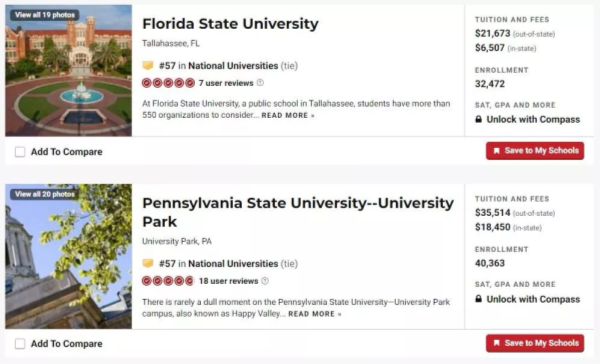Click the lock icon in Florida State's card
The image size is (600, 364).
pos(478,119)
